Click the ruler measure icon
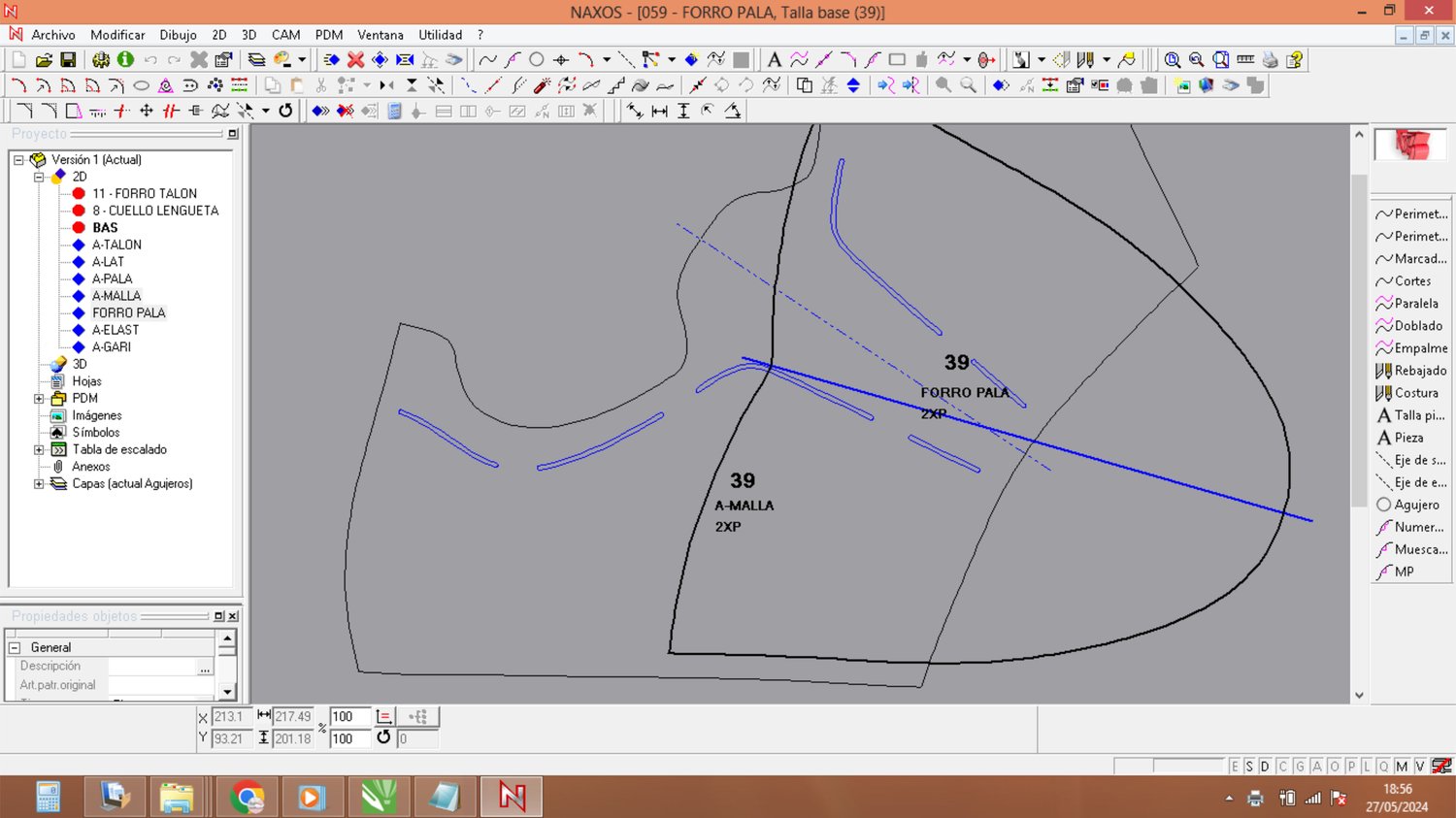The image size is (1456, 818). [x=1245, y=60]
